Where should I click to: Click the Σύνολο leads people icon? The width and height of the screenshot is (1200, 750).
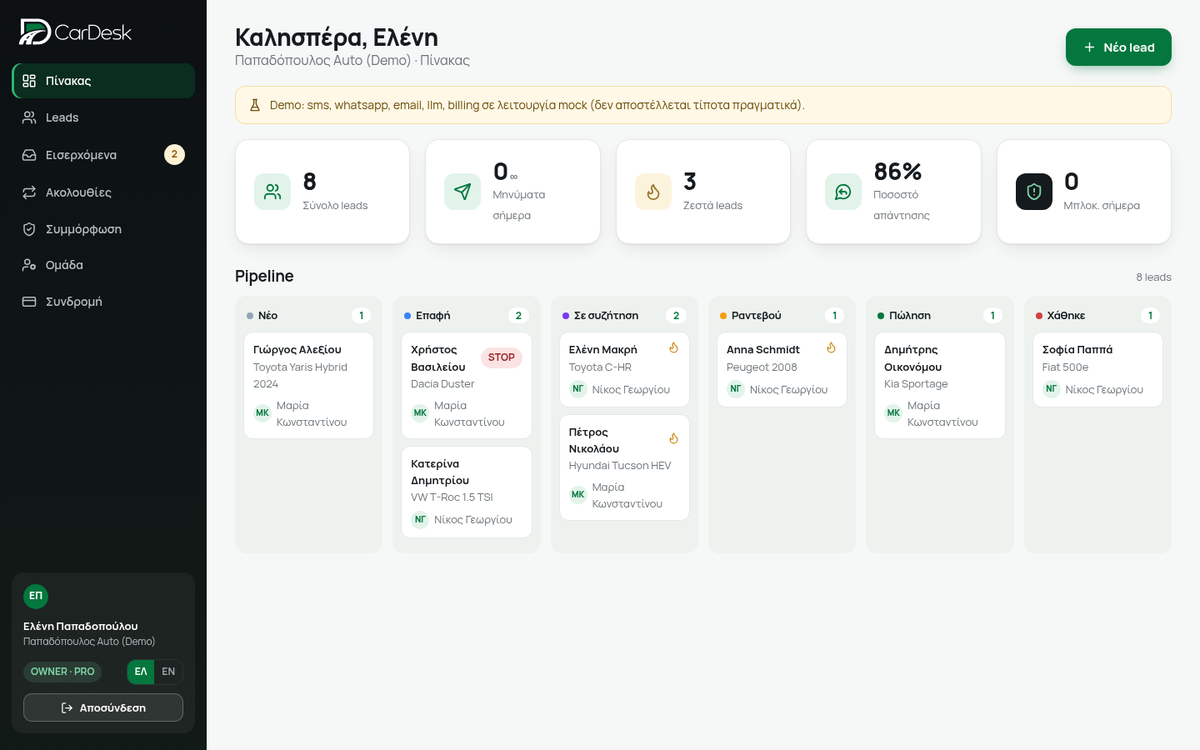(x=272, y=192)
